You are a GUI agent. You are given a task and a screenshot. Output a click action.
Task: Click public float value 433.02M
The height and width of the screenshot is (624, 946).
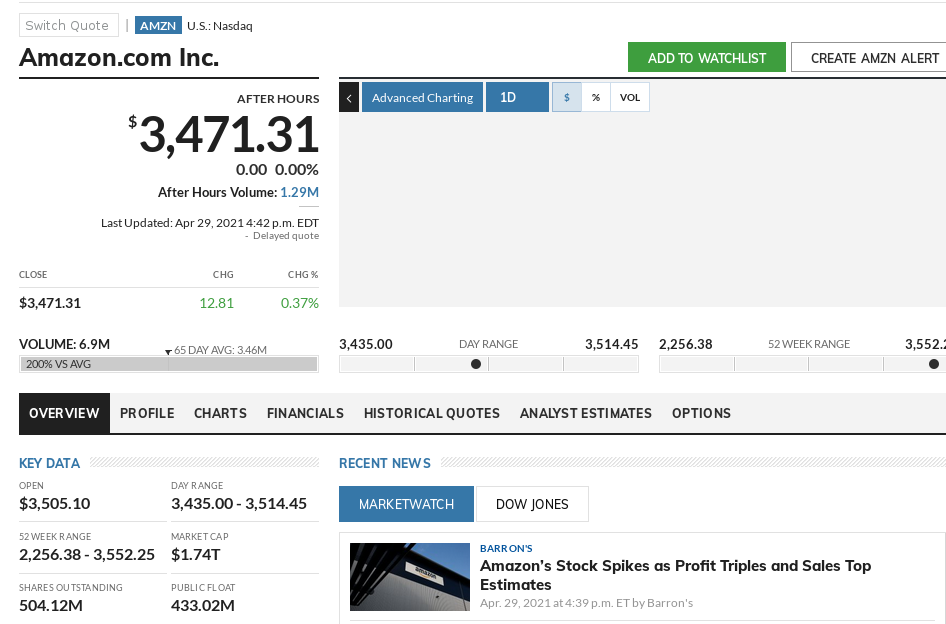pos(203,605)
